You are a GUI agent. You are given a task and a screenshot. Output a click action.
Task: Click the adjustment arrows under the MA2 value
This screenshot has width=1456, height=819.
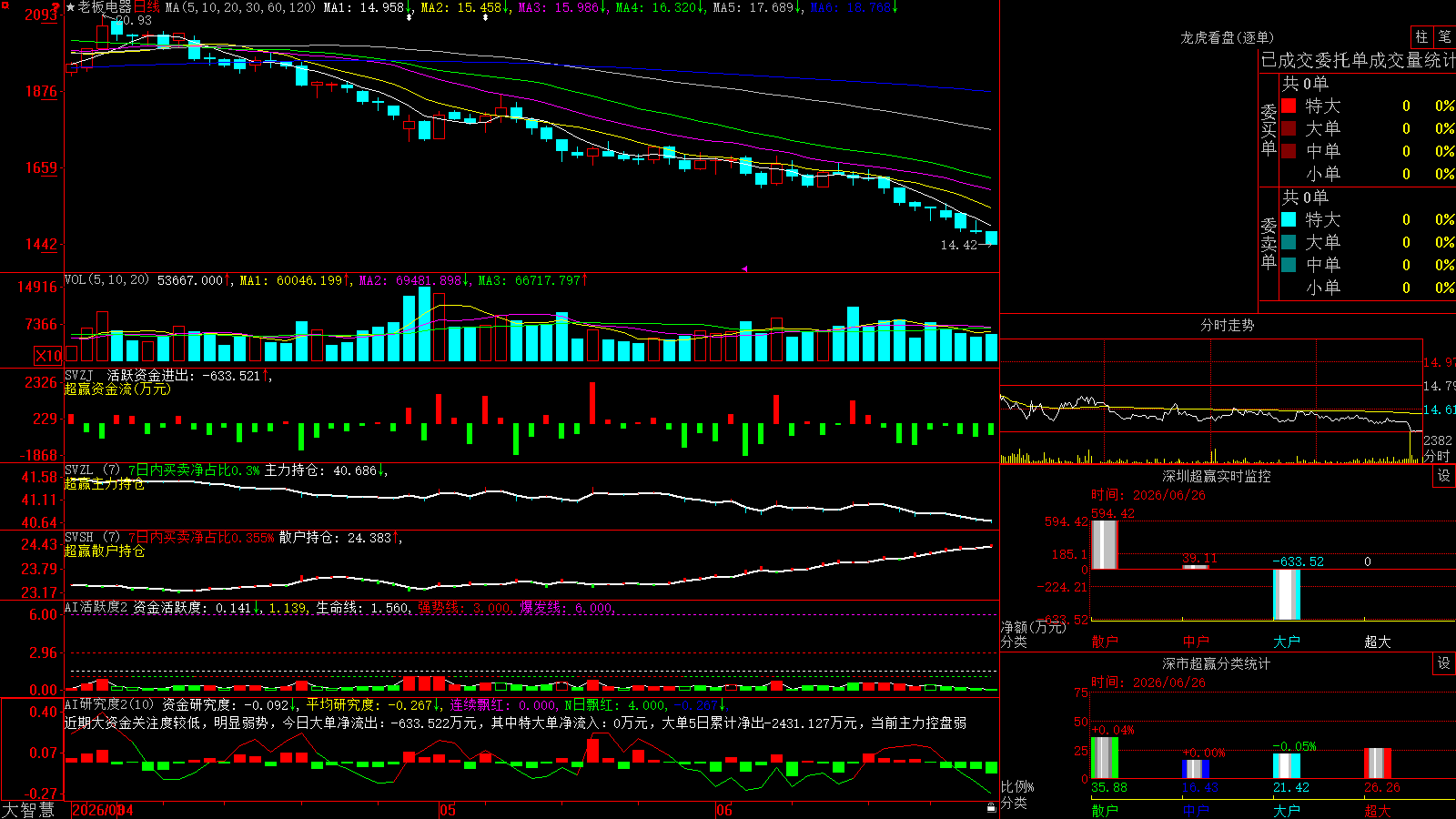tap(485, 17)
